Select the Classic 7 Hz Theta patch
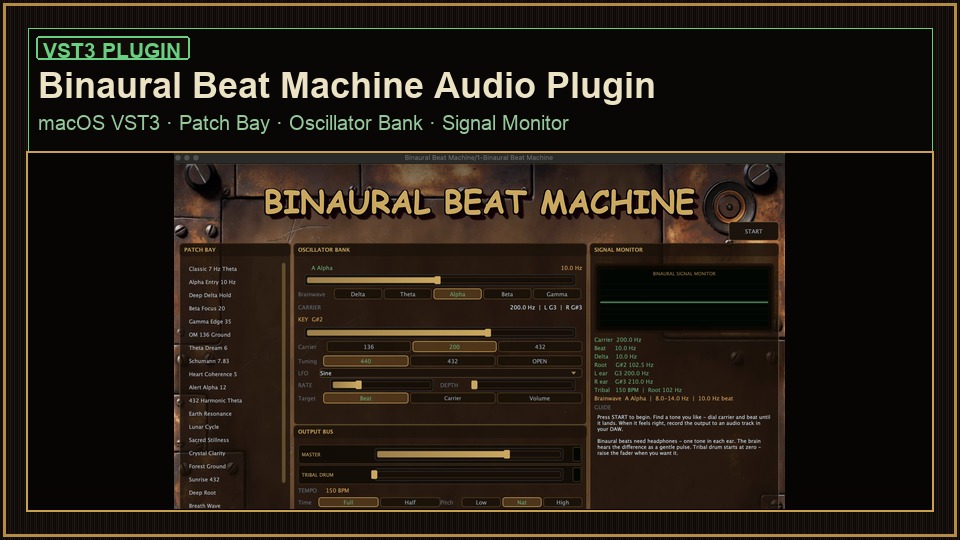Image resolution: width=960 pixels, height=540 pixels. [212, 269]
